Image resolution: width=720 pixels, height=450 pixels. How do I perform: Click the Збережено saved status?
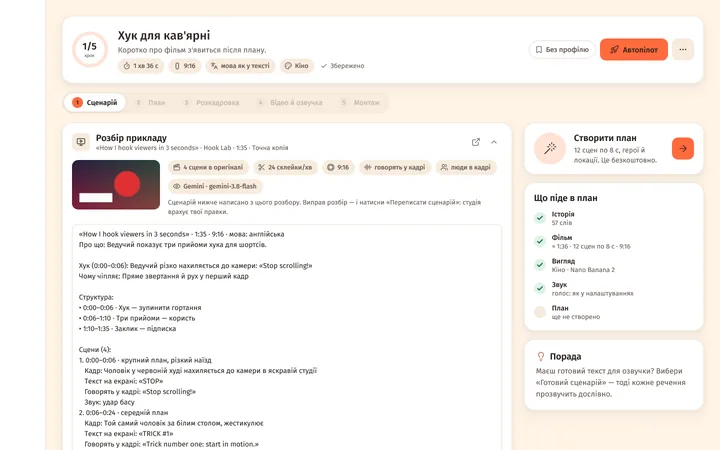[x=343, y=66]
